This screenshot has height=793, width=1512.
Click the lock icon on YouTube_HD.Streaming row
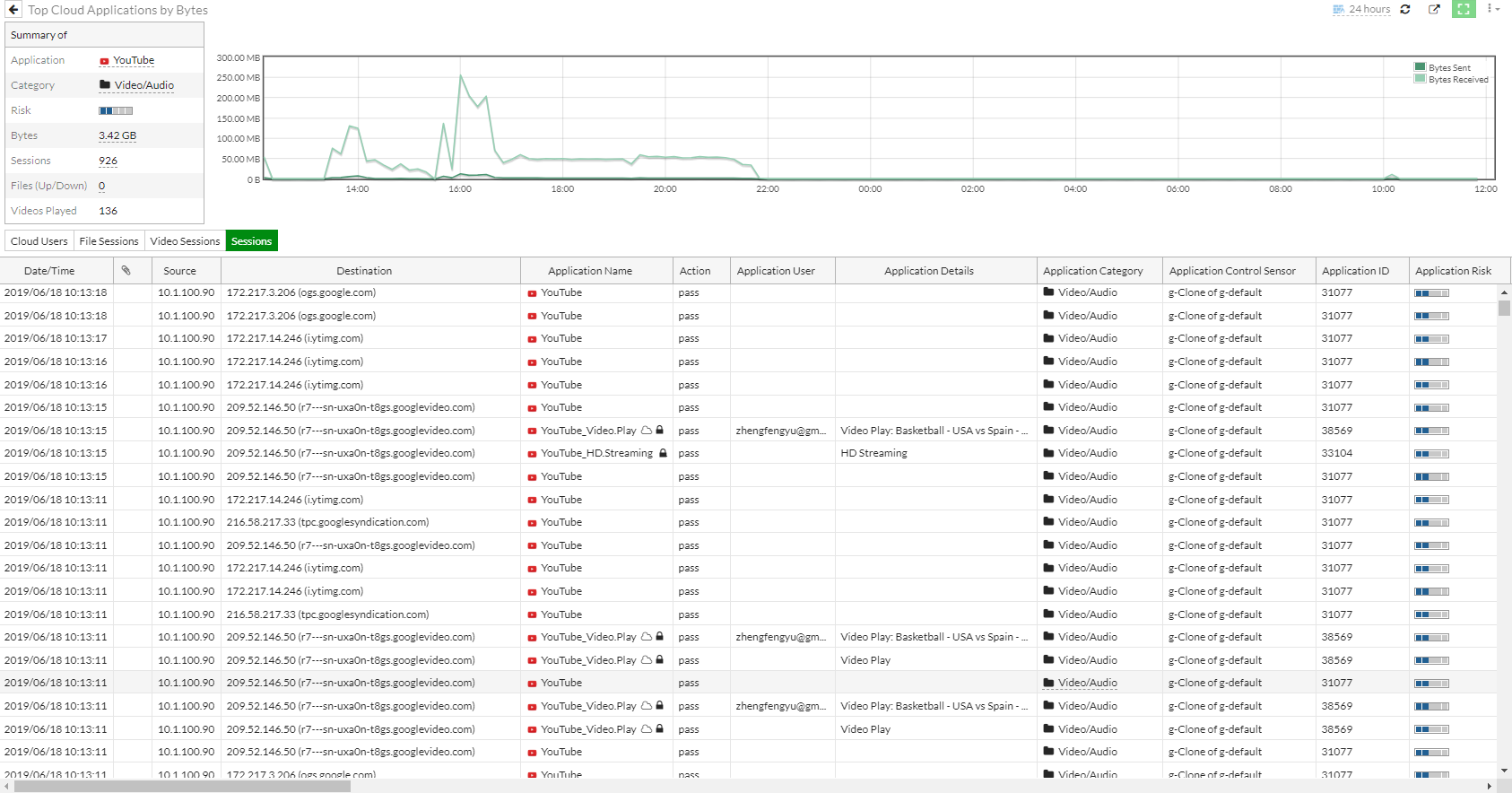[x=663, y=454]
